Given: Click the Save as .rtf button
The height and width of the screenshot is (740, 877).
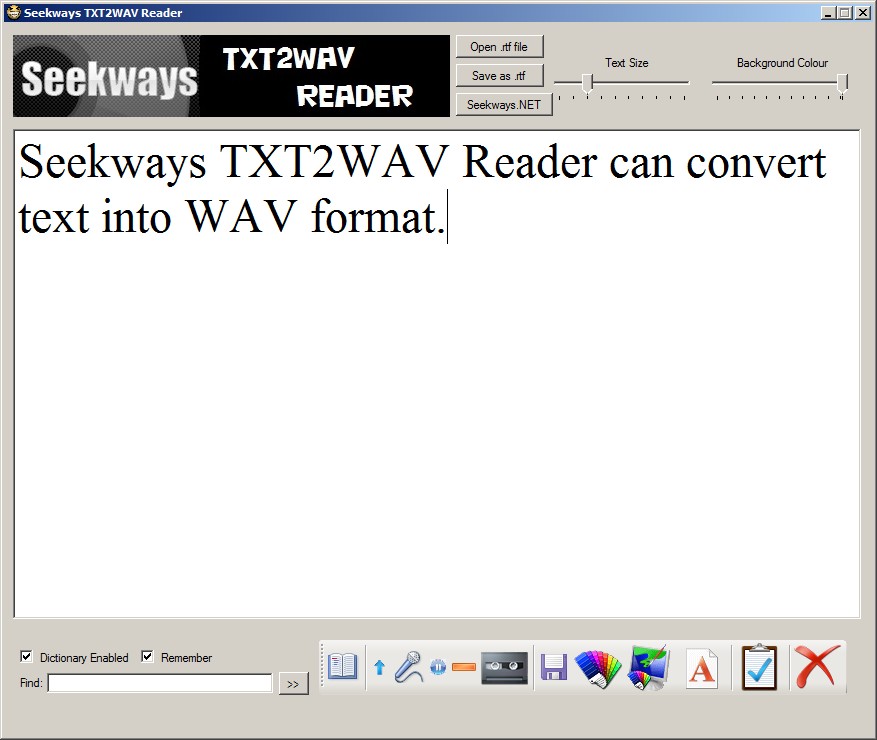Looking at the screenshot, I should 499,76.
